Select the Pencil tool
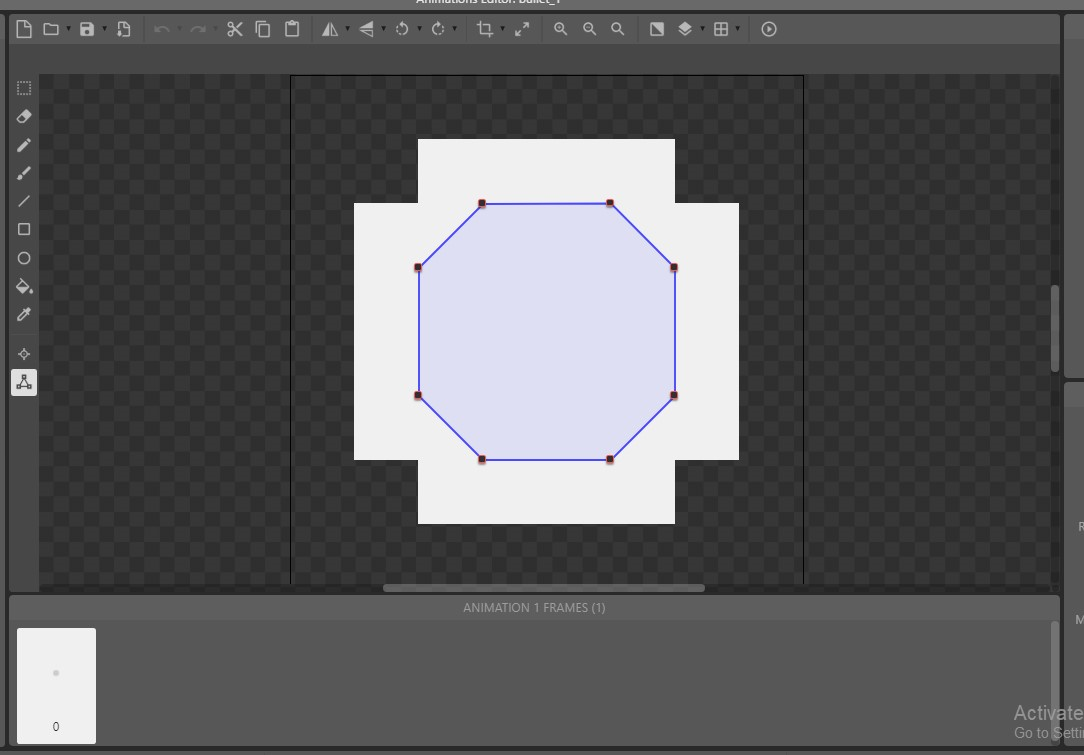The width and height of the screenshot is (1084, 755). pyautogui.click(x=24, y=145)
